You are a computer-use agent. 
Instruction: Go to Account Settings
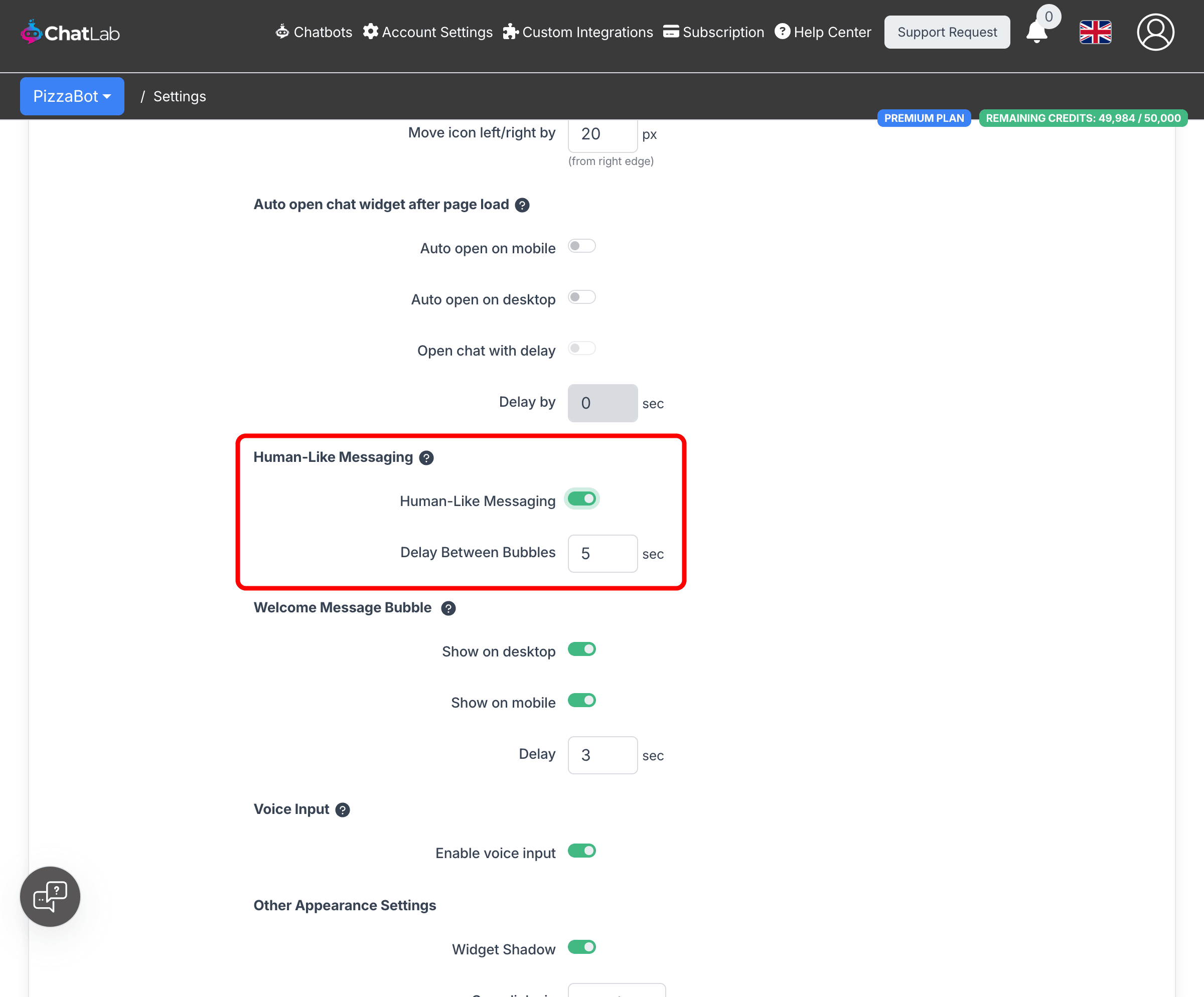click(428, 32)
